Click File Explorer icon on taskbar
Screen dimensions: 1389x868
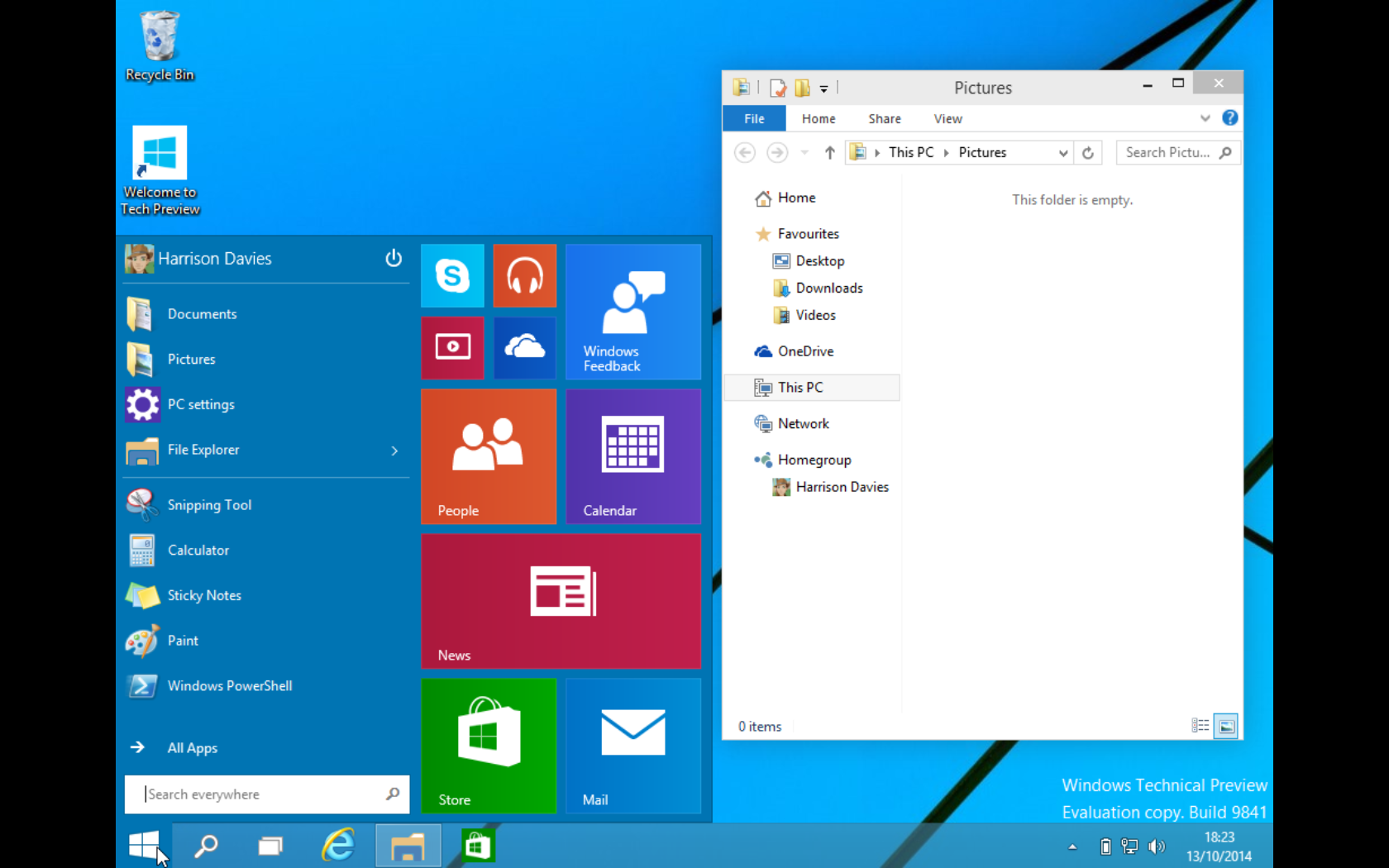click(x=408, y=845)
